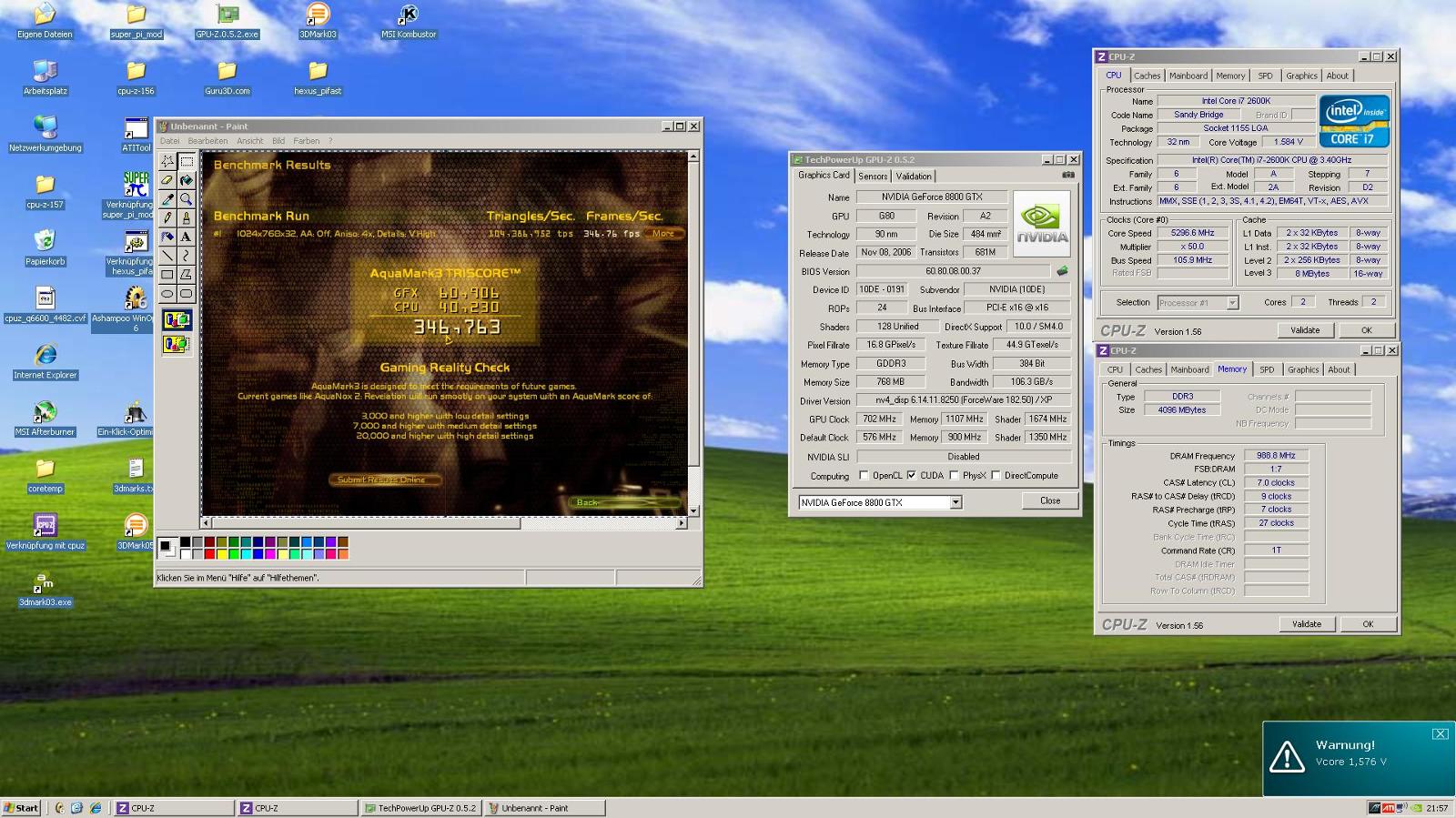
Task: Click Paint's vertical scrollbar down arrow
Action: point(693,510)
